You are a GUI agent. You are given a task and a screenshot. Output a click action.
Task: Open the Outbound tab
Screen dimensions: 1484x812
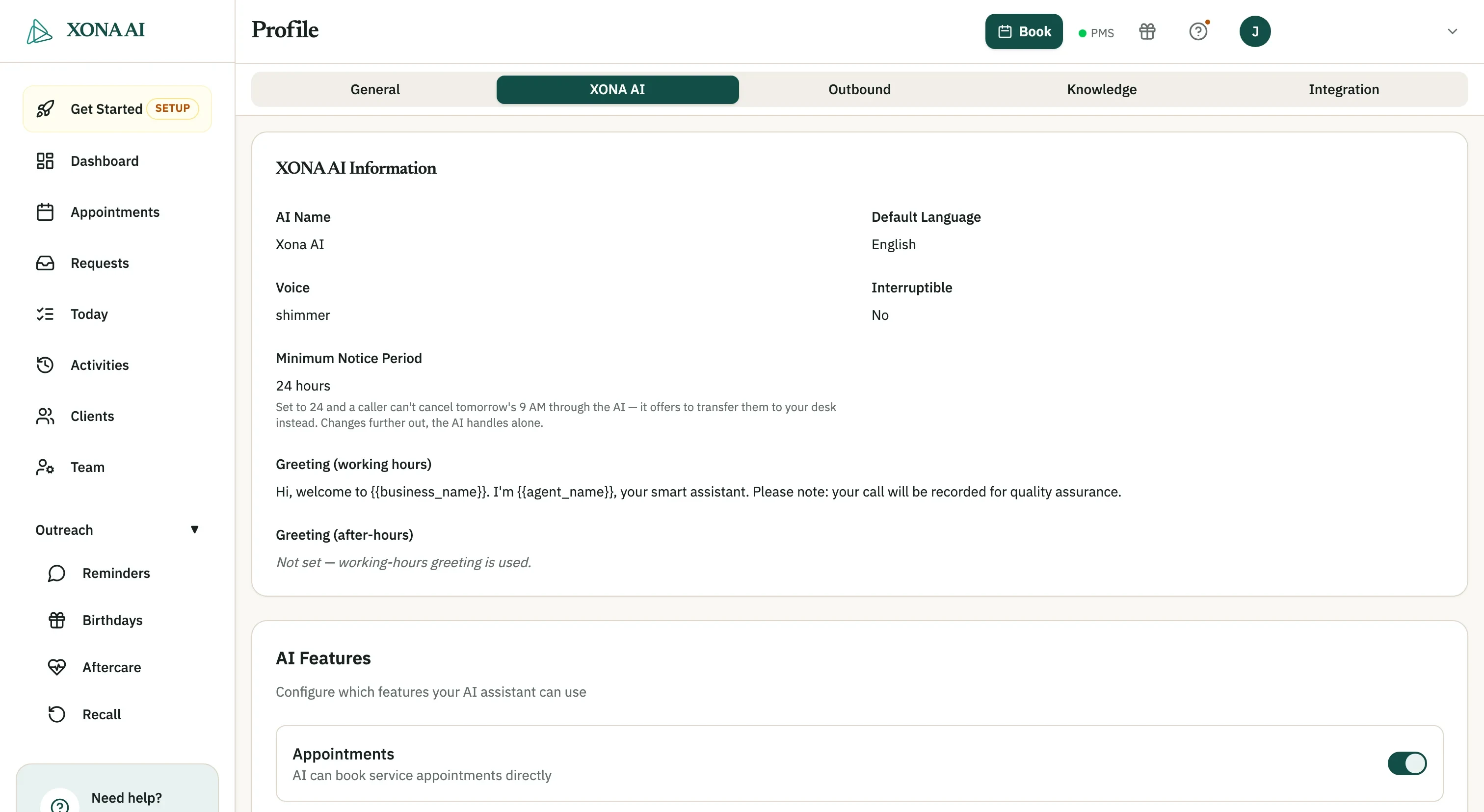[859, 89]
